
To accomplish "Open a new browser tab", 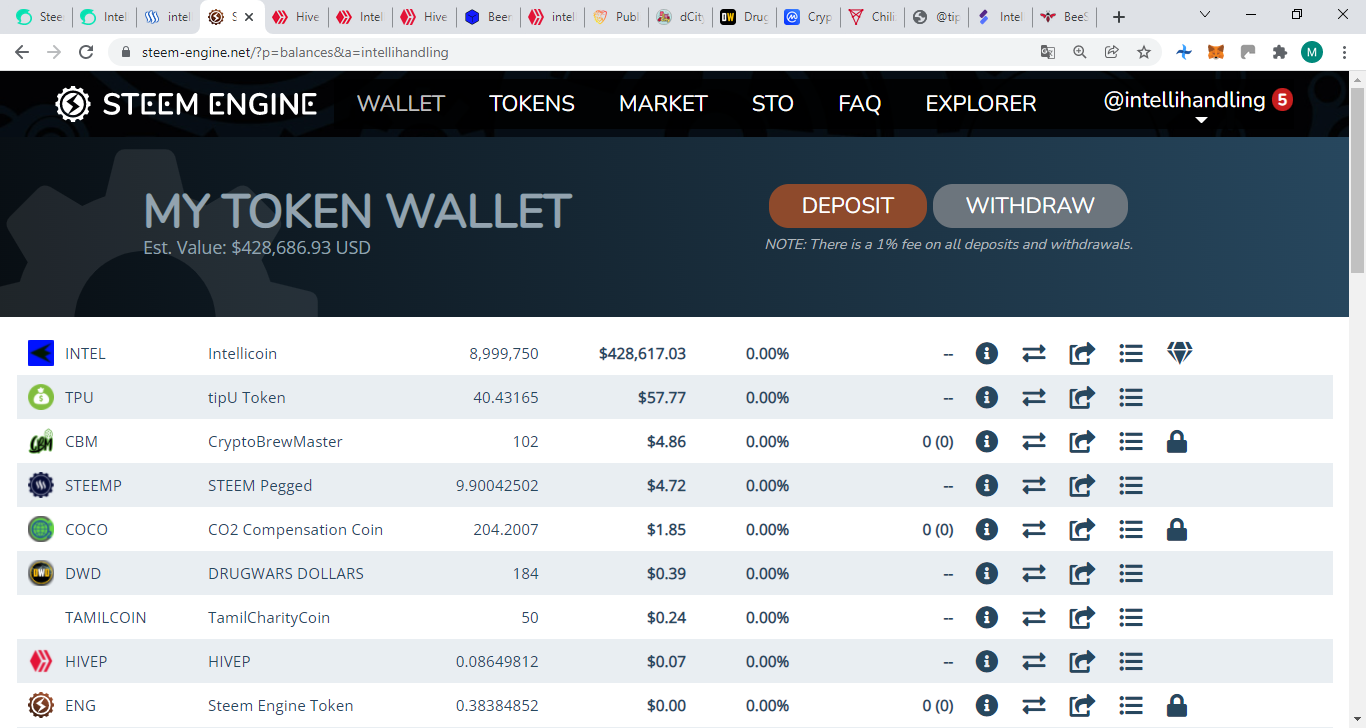I will pyautogui.click(x=1119, y=17).
